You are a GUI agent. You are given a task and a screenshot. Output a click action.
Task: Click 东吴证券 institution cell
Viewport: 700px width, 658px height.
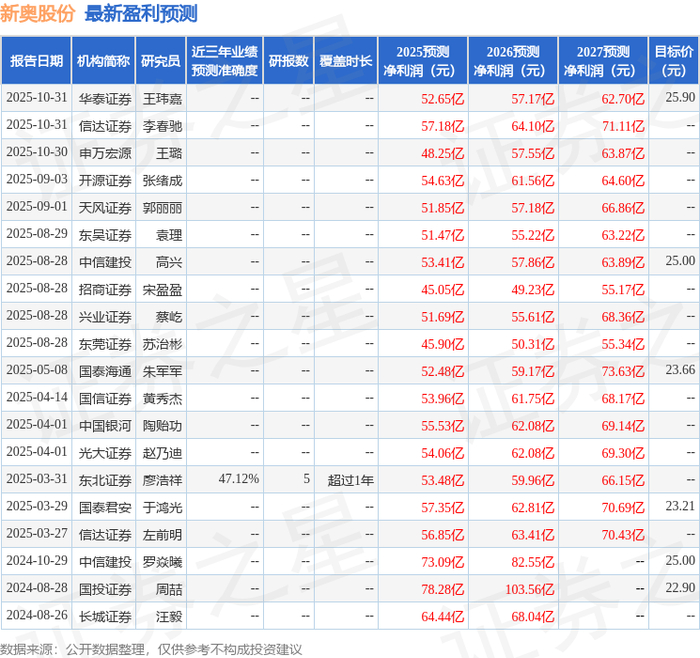pos(105,235)
